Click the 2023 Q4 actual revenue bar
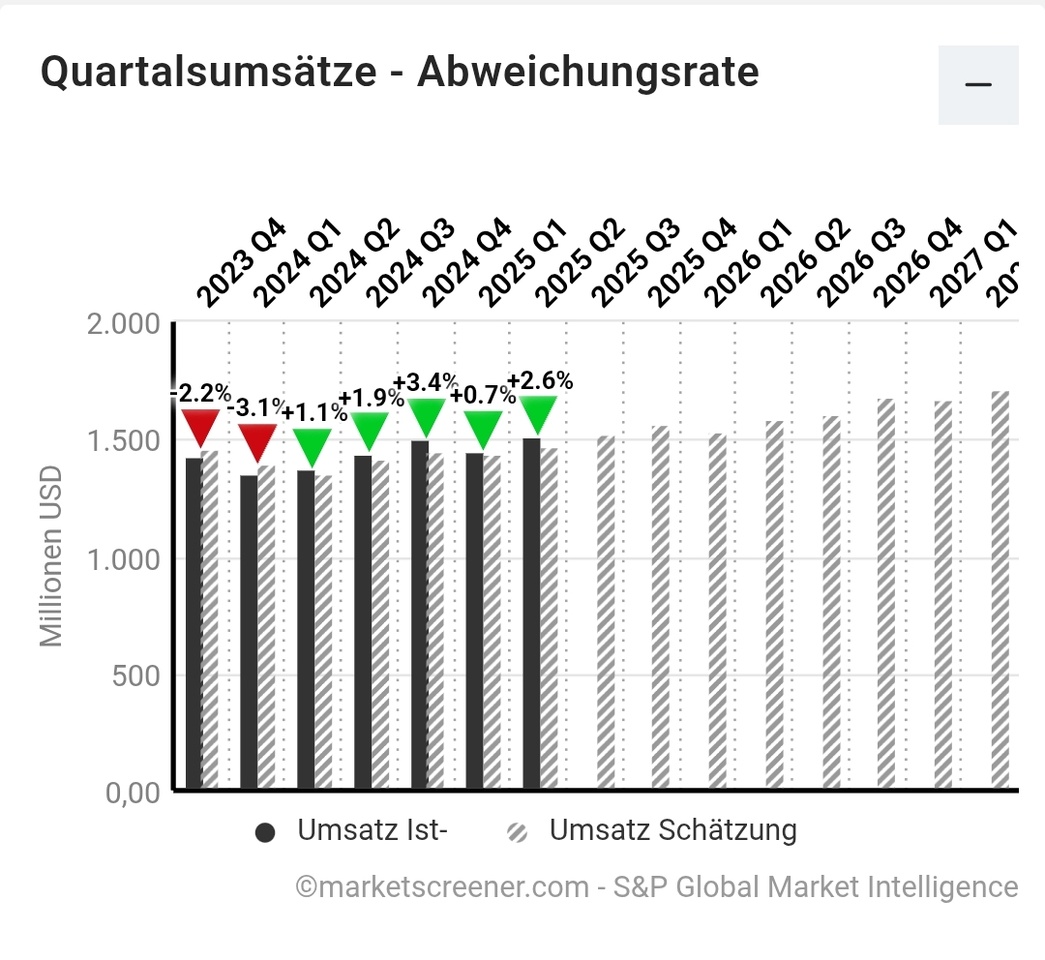Image resolution: width=1045 pixels, height=960 pixels. (x=193, y=622)
